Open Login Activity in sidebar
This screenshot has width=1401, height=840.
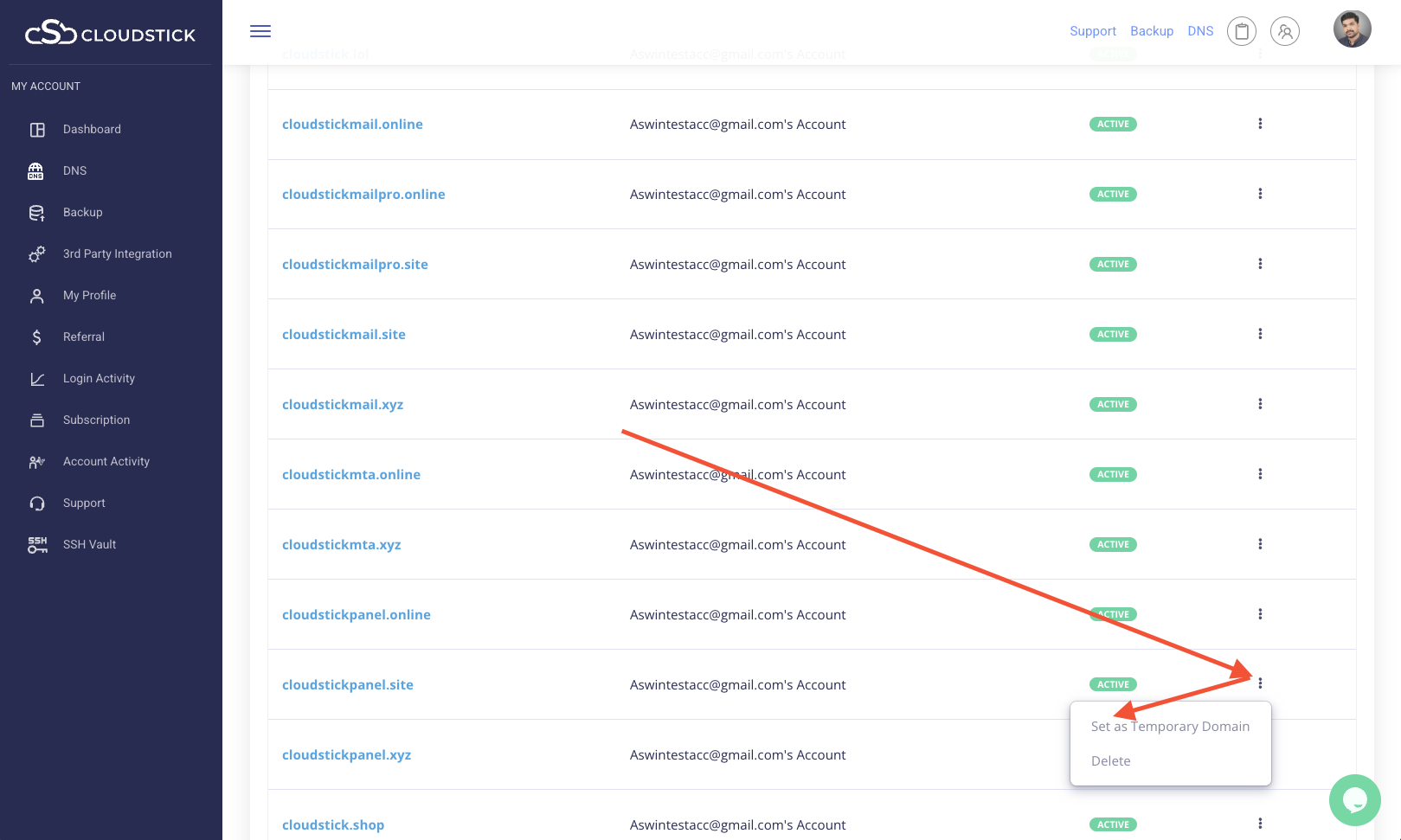99,378
